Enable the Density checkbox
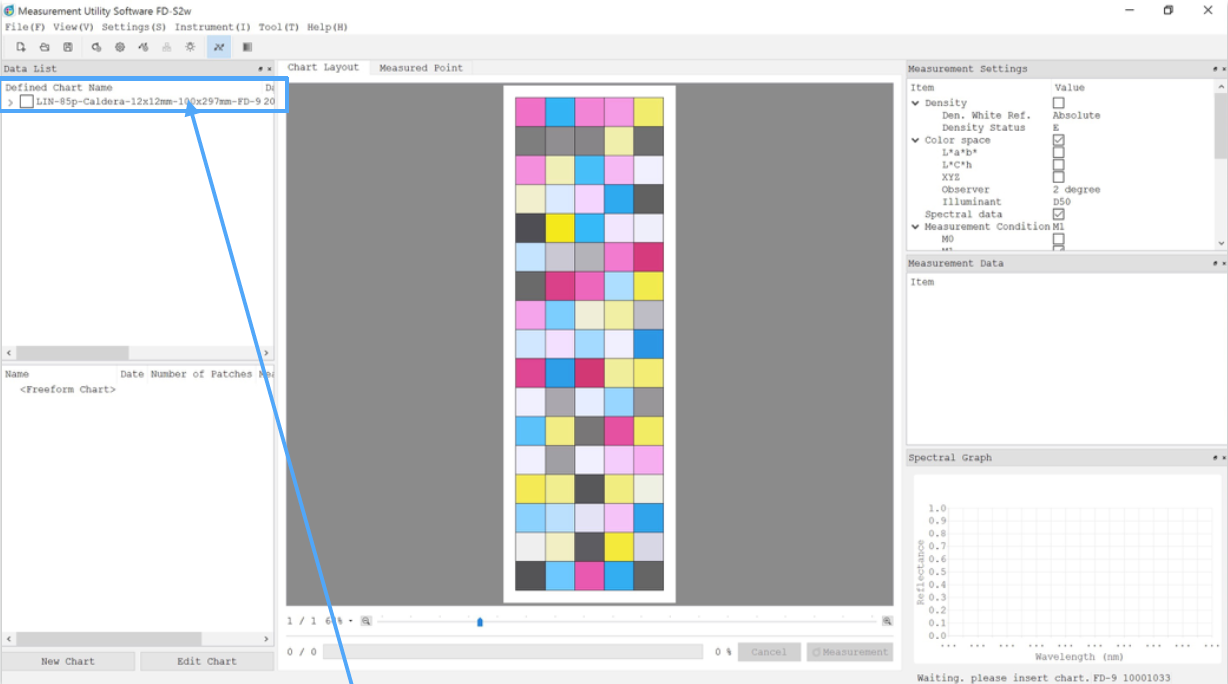 [1058, 103]
